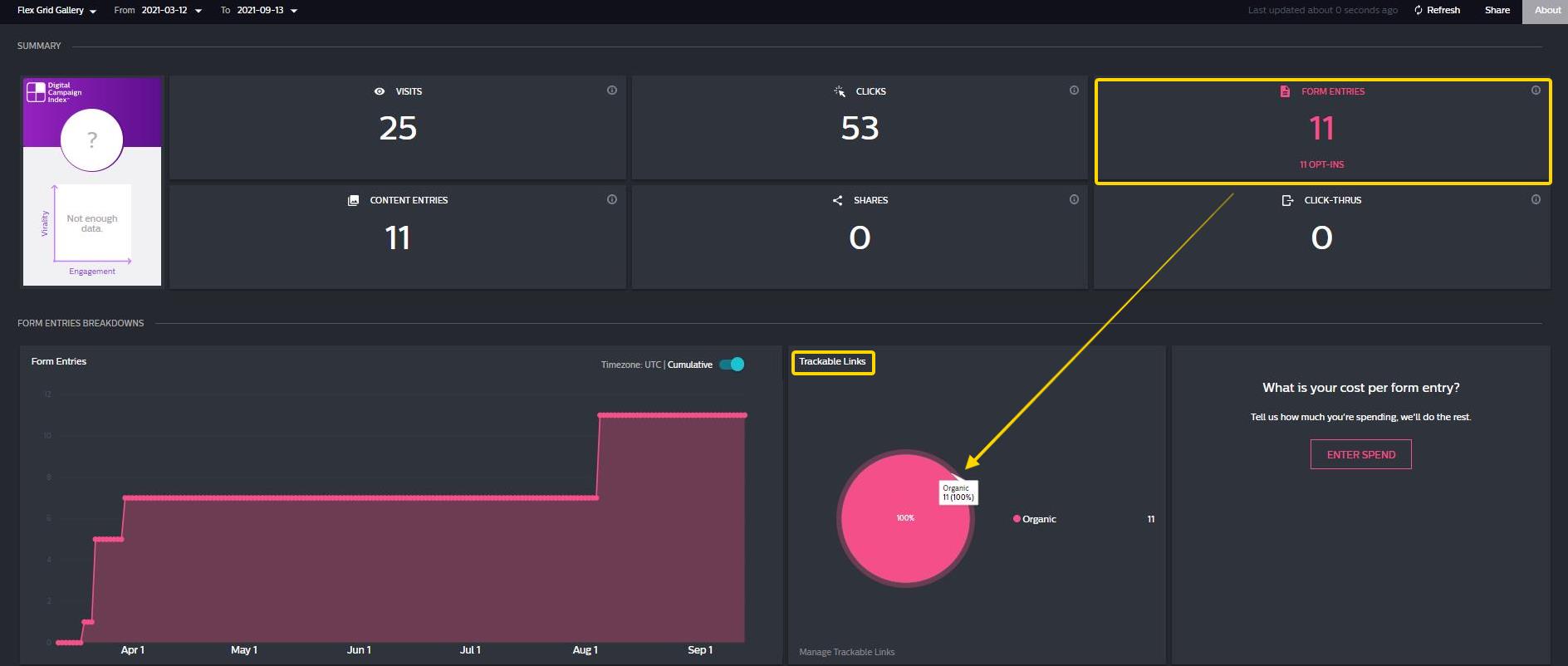1568x666 pixels.
Task: Open Manage Trackable Links
Action: coord(847,652)
